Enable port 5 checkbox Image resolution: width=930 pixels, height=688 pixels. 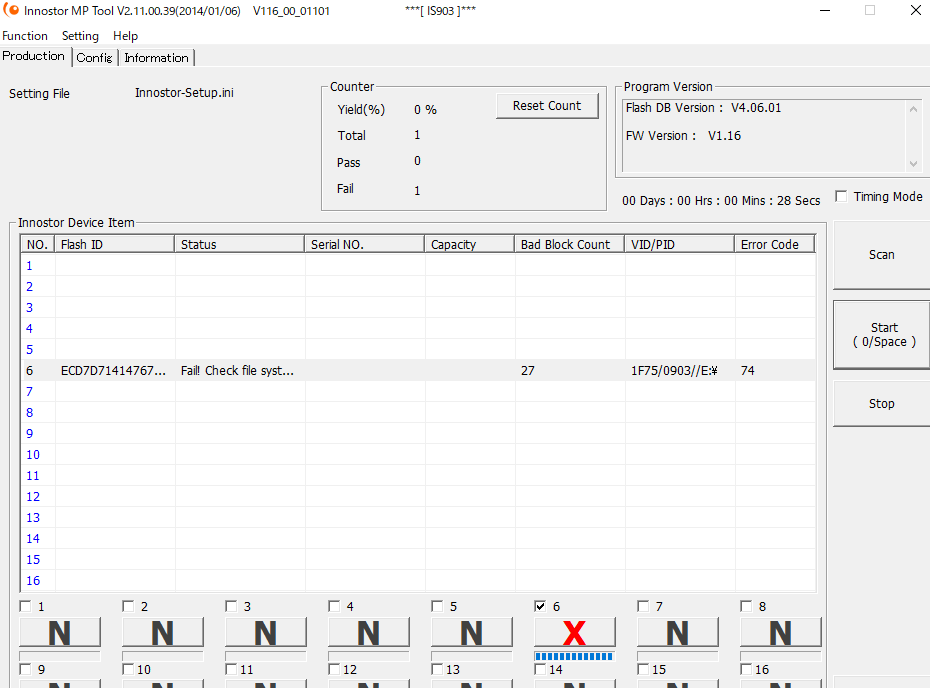pos(437,606)
